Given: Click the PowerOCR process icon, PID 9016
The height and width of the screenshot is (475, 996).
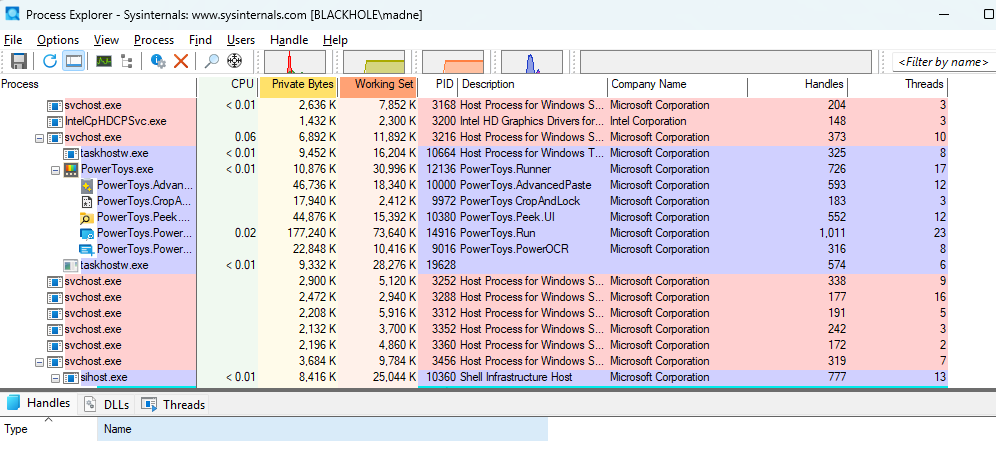Looking at the screenshot, I should pyautogui.click(x=86, y=250).
